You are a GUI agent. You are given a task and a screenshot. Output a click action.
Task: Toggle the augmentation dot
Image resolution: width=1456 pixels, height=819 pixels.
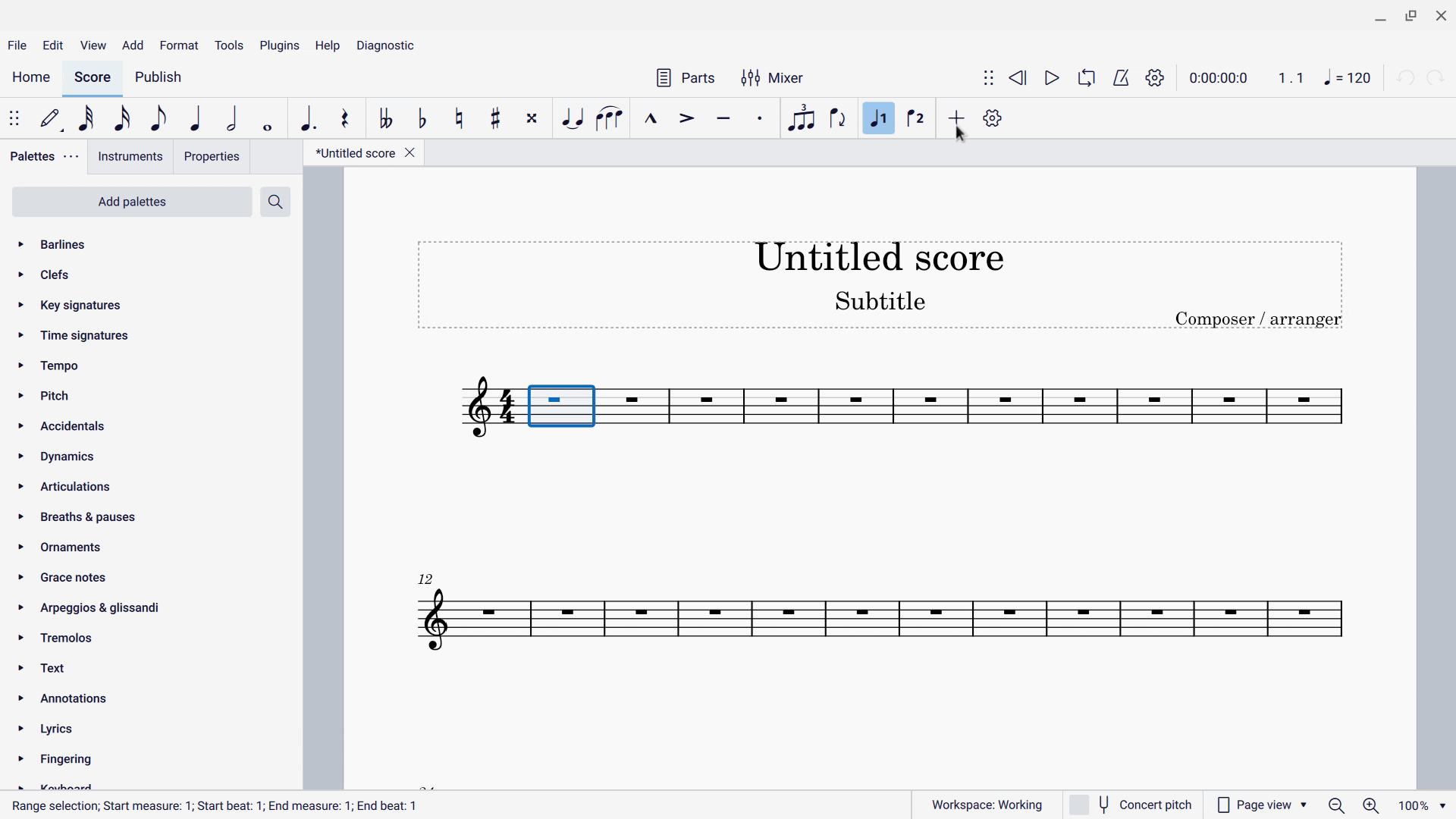(308, 119)
